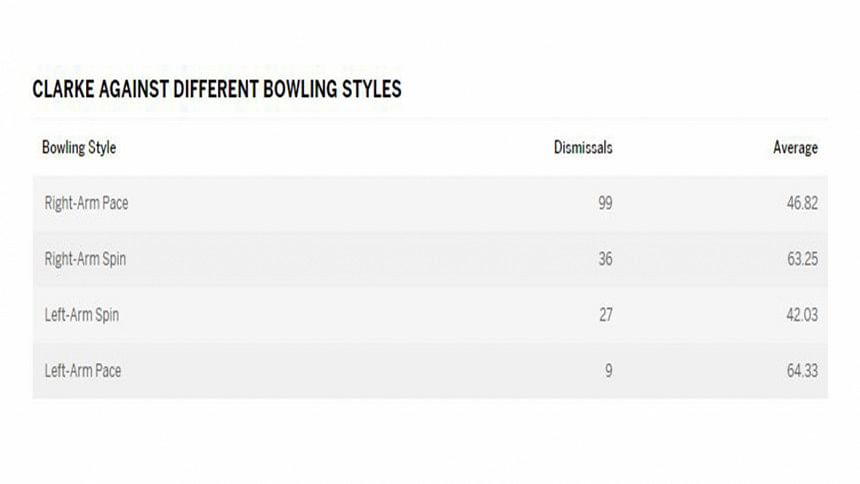860x484 pixels.
Task: Sort by the Average column header
Action: 795,148
